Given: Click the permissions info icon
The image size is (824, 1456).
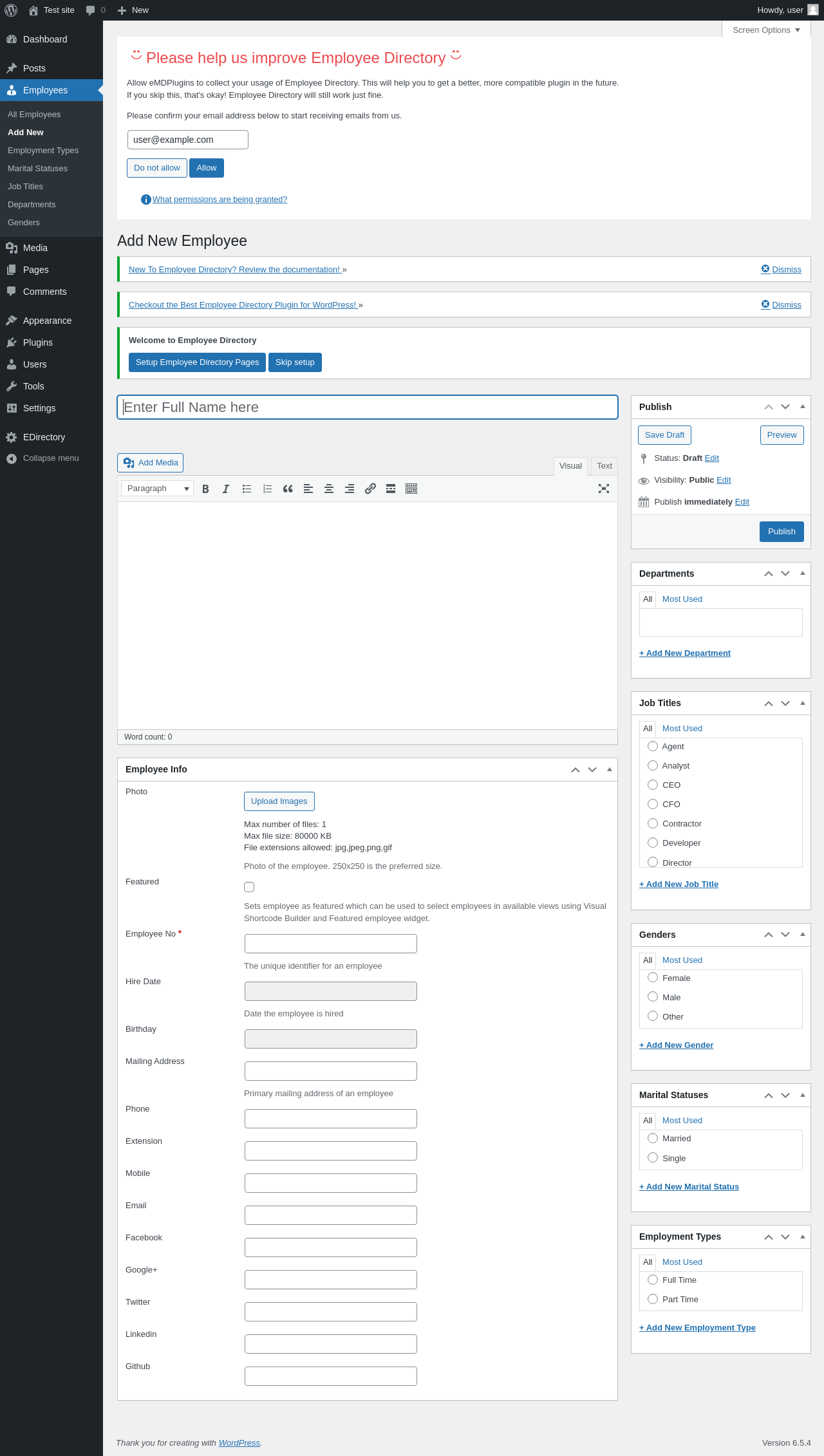Looking at the screenshot, I should point(145,200).
